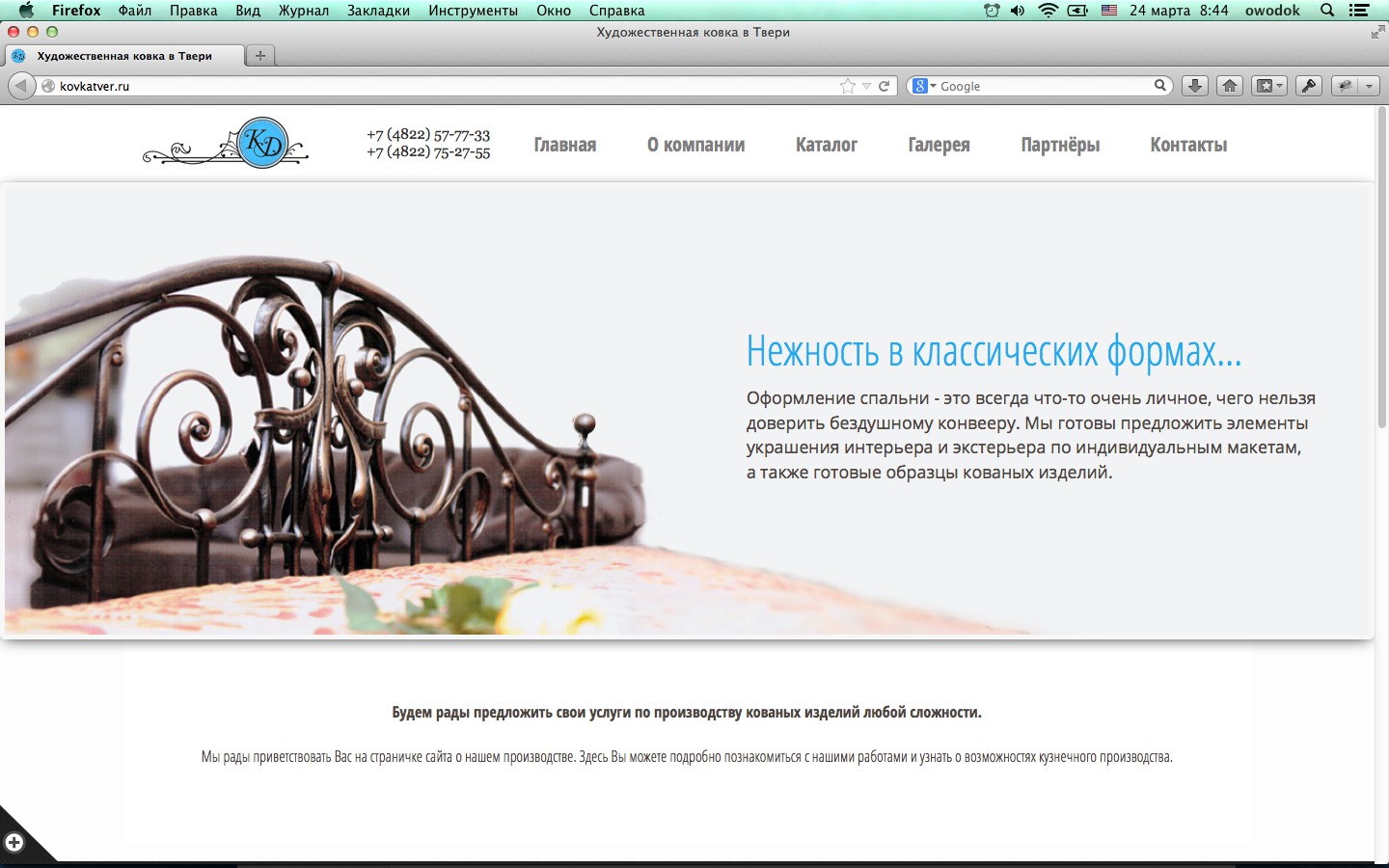The image size is (1389, 868).
Task: Open the Контакты navigation link
Action: coord(1188,145)
